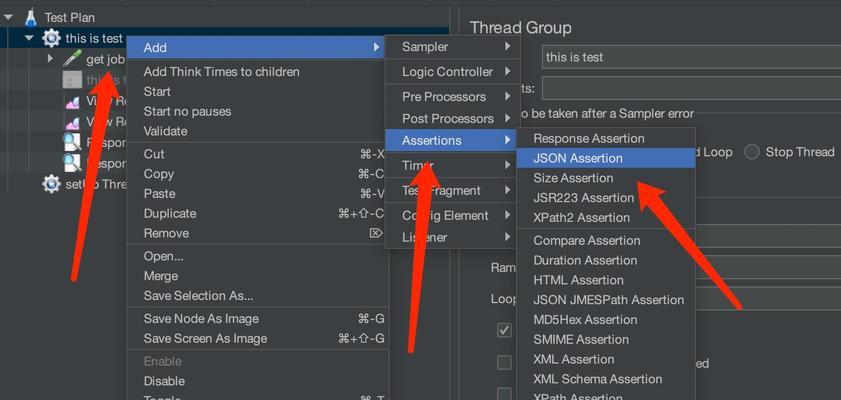The width and height of the screenshot is (841, 400).
Task: Duplicate the selected node
Action: point(256,213)
